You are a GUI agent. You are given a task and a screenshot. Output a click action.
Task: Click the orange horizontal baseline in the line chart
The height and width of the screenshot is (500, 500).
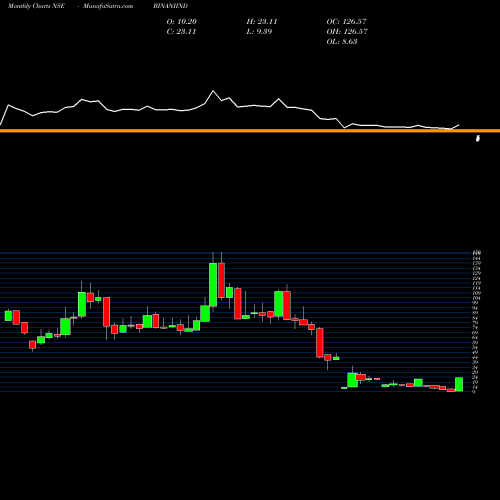click(250, 131)
